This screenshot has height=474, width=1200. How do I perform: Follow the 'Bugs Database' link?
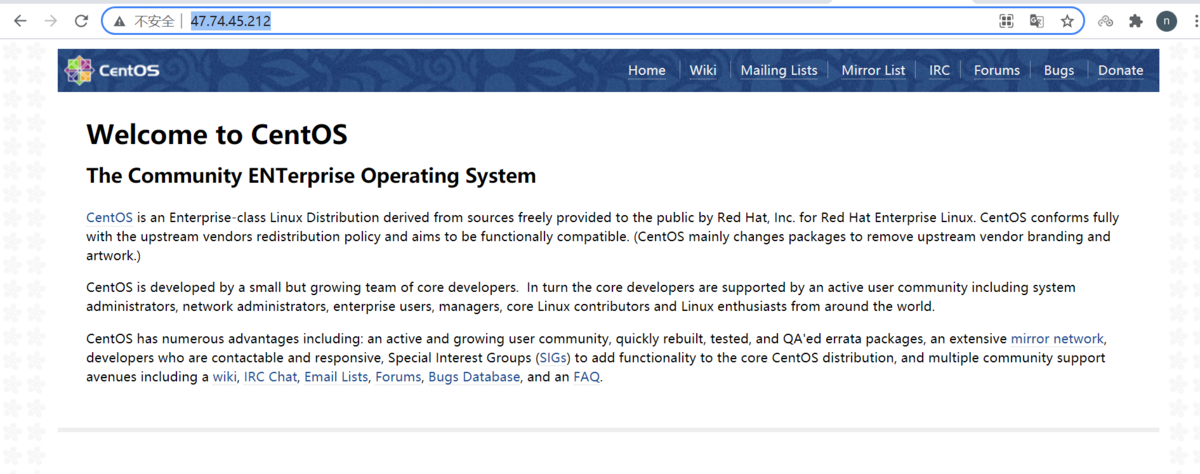[x=474, y=377]
